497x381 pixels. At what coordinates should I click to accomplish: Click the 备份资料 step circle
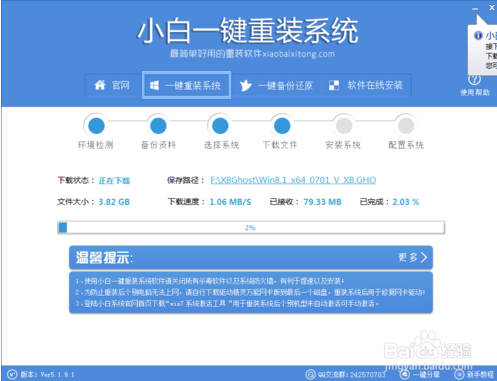pos(158,126)
